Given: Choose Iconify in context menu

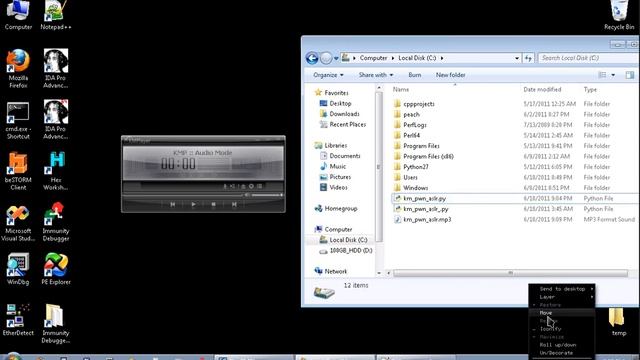Looking at the screenshot, I should (x=562, y=329).
